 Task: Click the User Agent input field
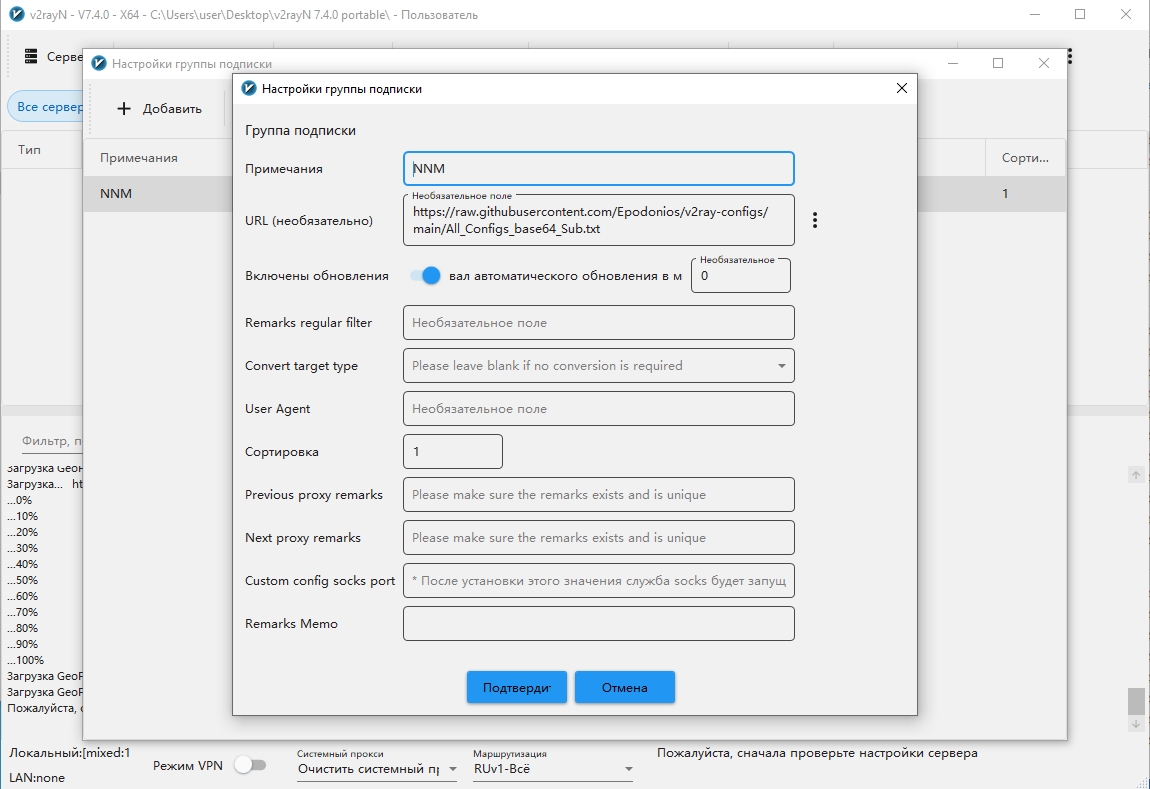pos(598,408)
